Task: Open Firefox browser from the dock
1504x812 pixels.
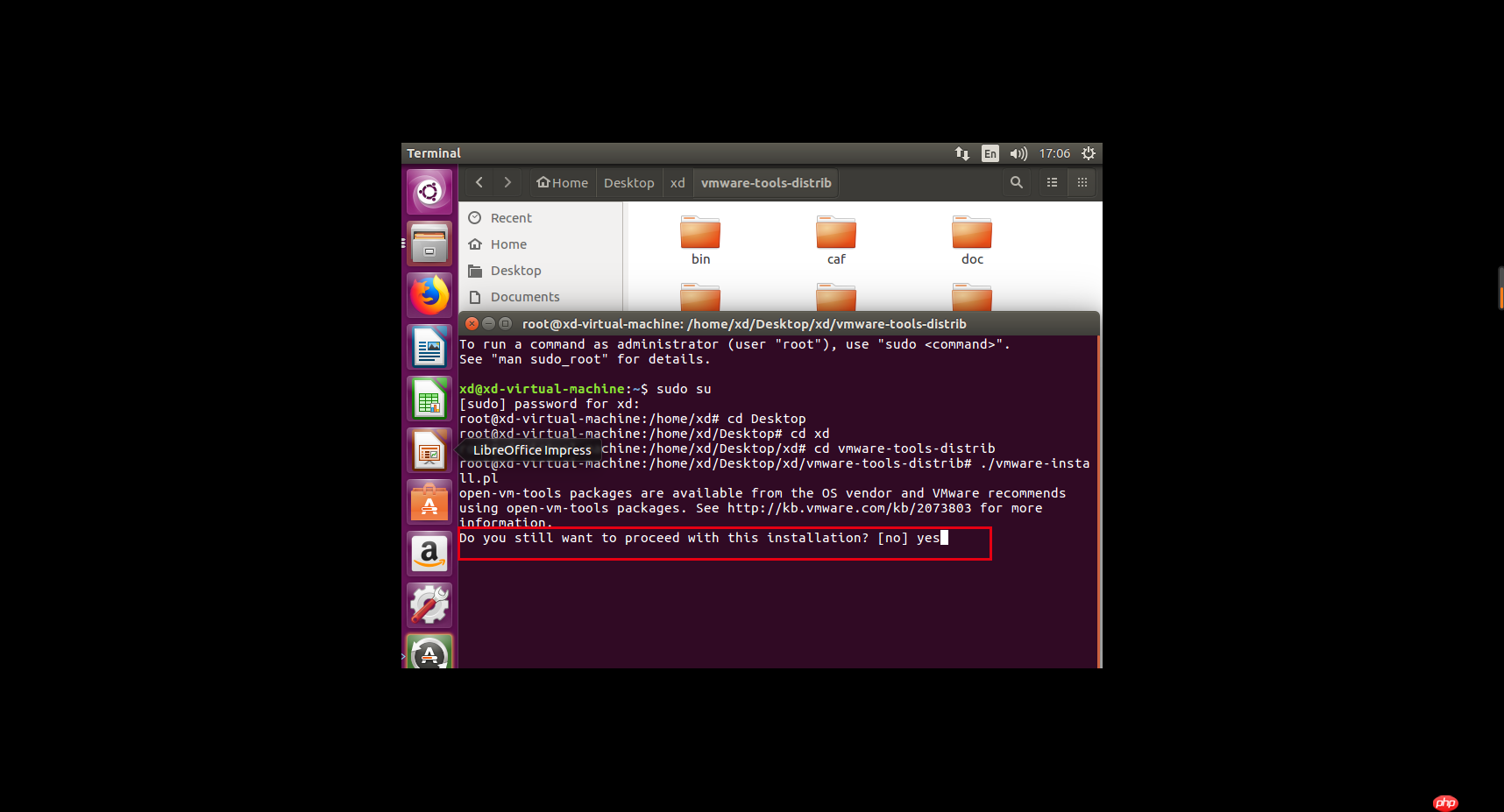Action: point(429,295)
